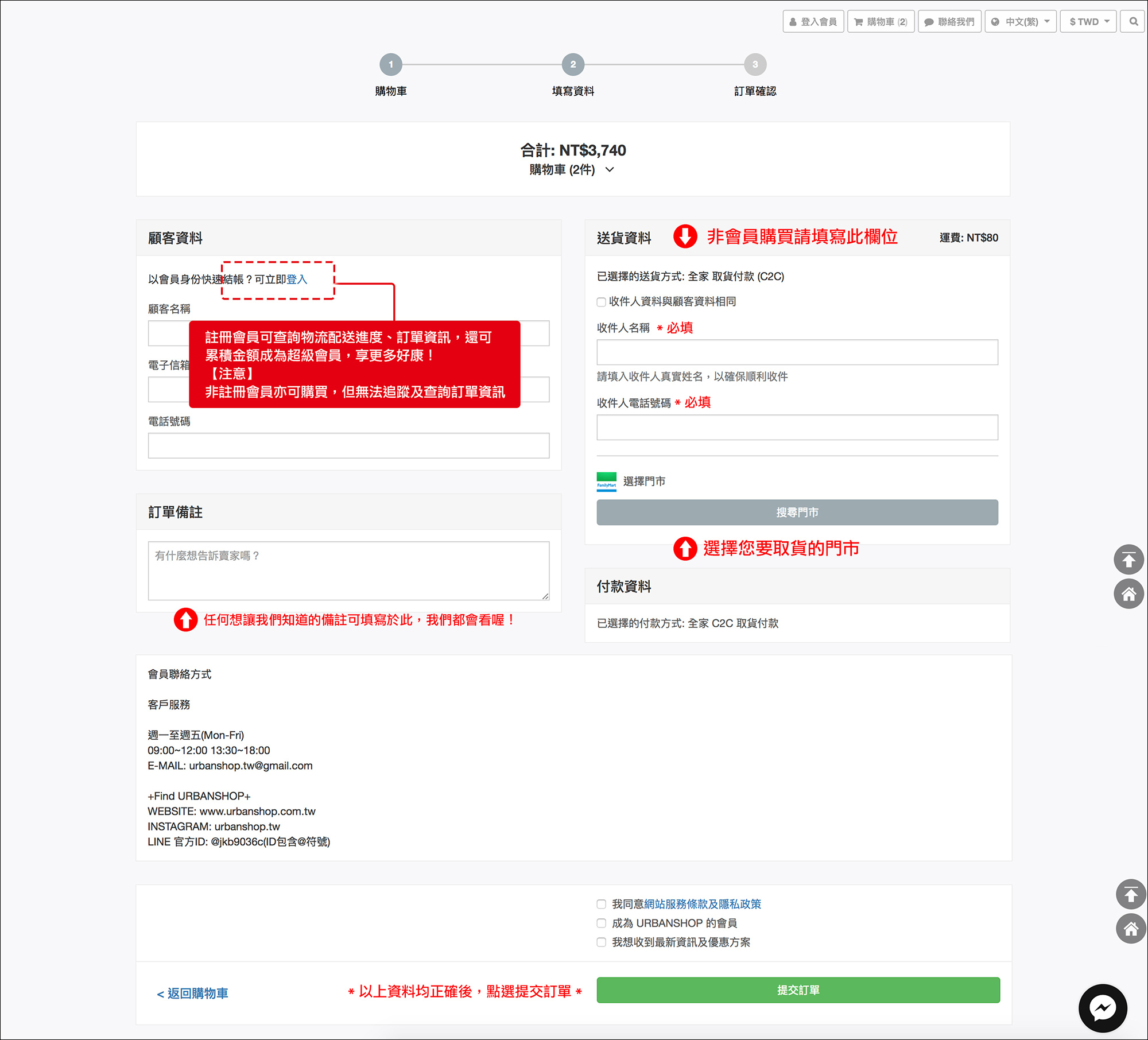Open the 登入會員 member login button

tap(813, 22)
